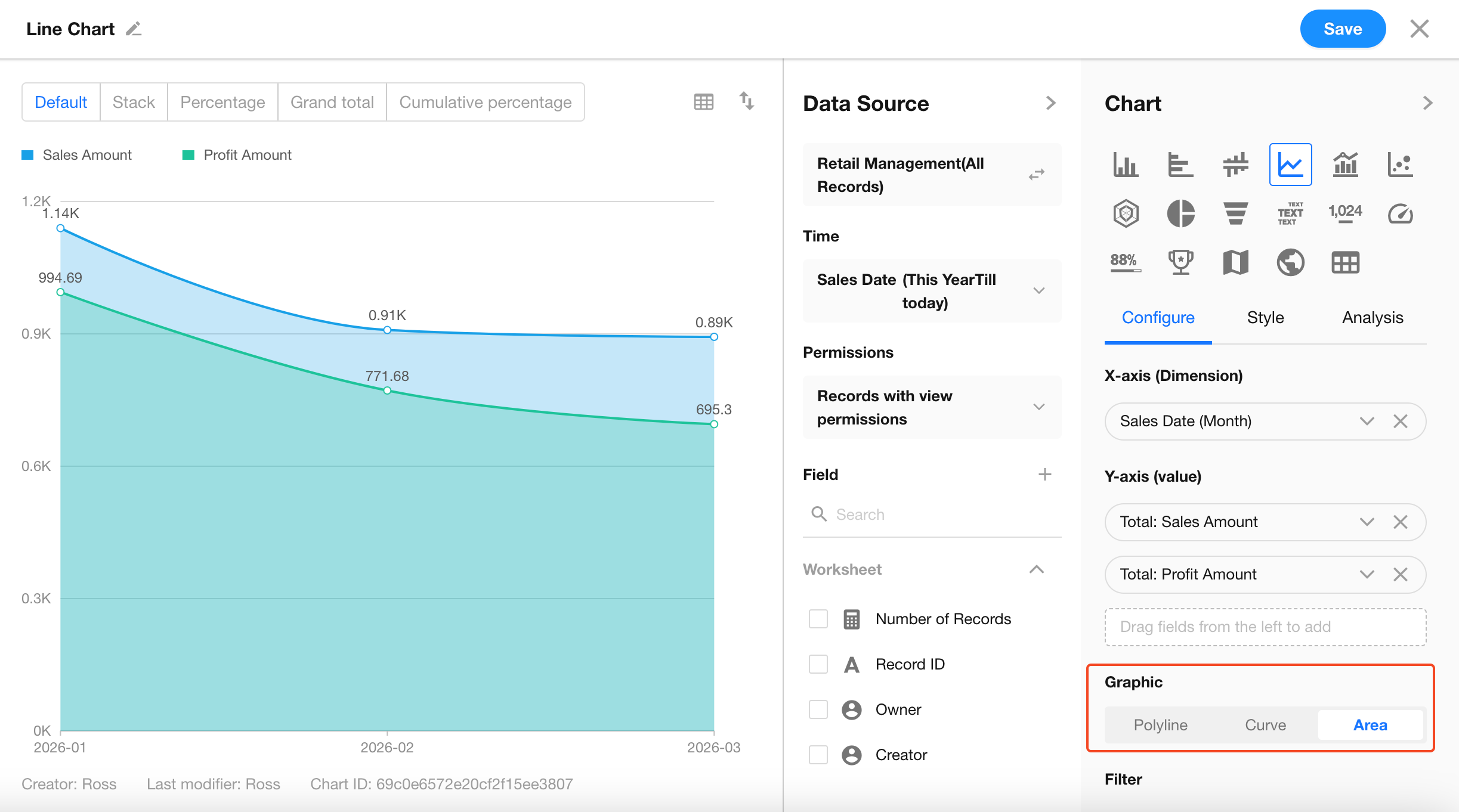This screenshot has width=1459, height=812.
Task: Click the Profit Amount legend color swatch
Action: [x=188, y=155]
